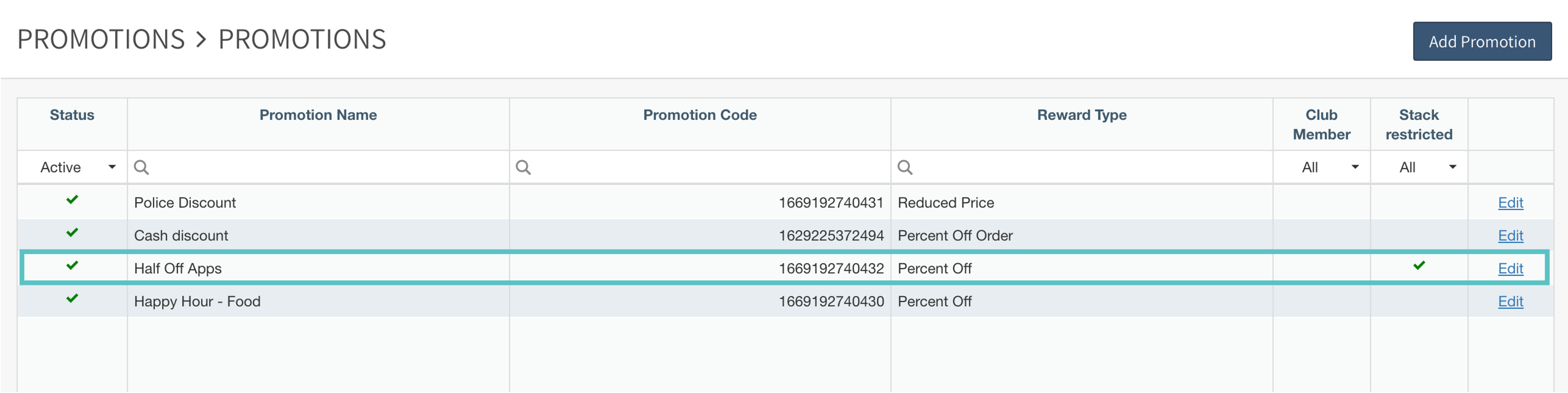
Task: Expand the Stack restricted filter dropdown
Action: pyautogui.click(x=1419, y=167)
